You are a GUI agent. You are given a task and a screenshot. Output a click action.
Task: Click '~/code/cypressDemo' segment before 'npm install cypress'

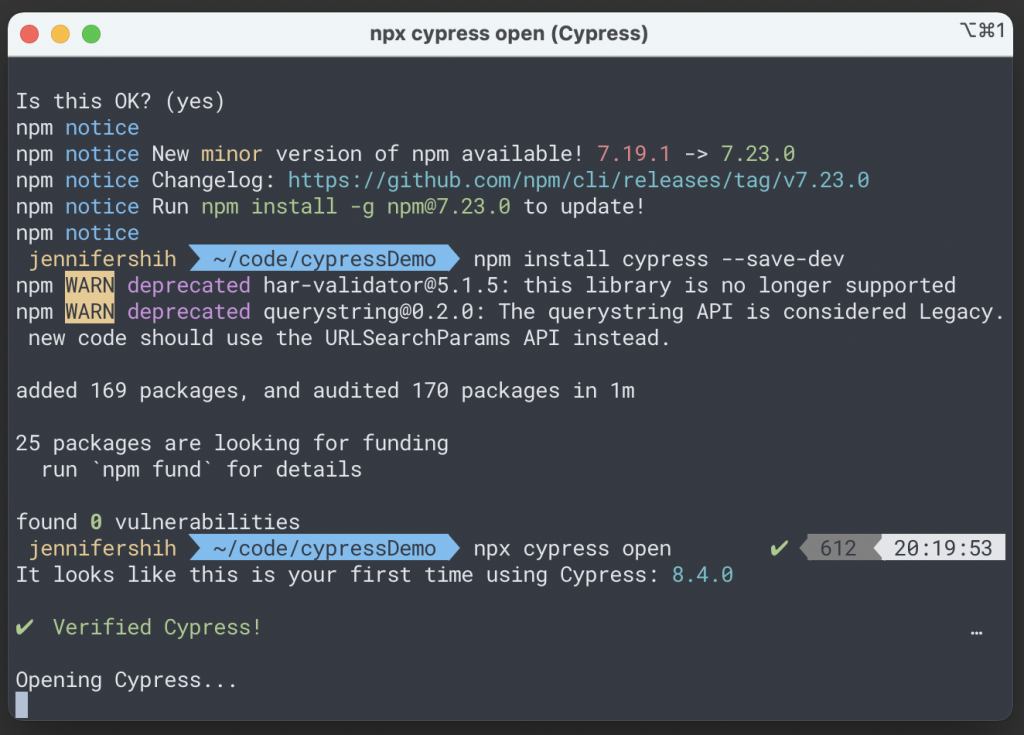tap(324, 259)
